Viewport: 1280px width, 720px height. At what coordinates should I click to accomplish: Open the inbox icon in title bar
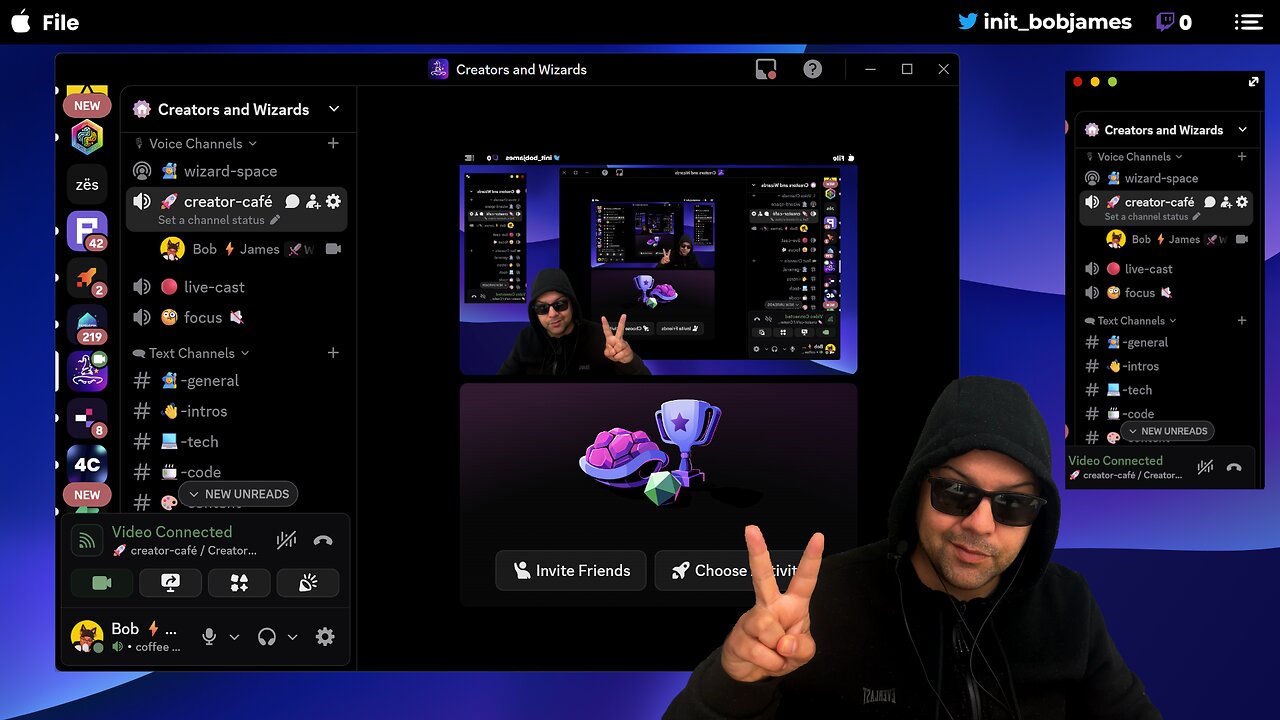pyautogui.click(x=766, y=69)
